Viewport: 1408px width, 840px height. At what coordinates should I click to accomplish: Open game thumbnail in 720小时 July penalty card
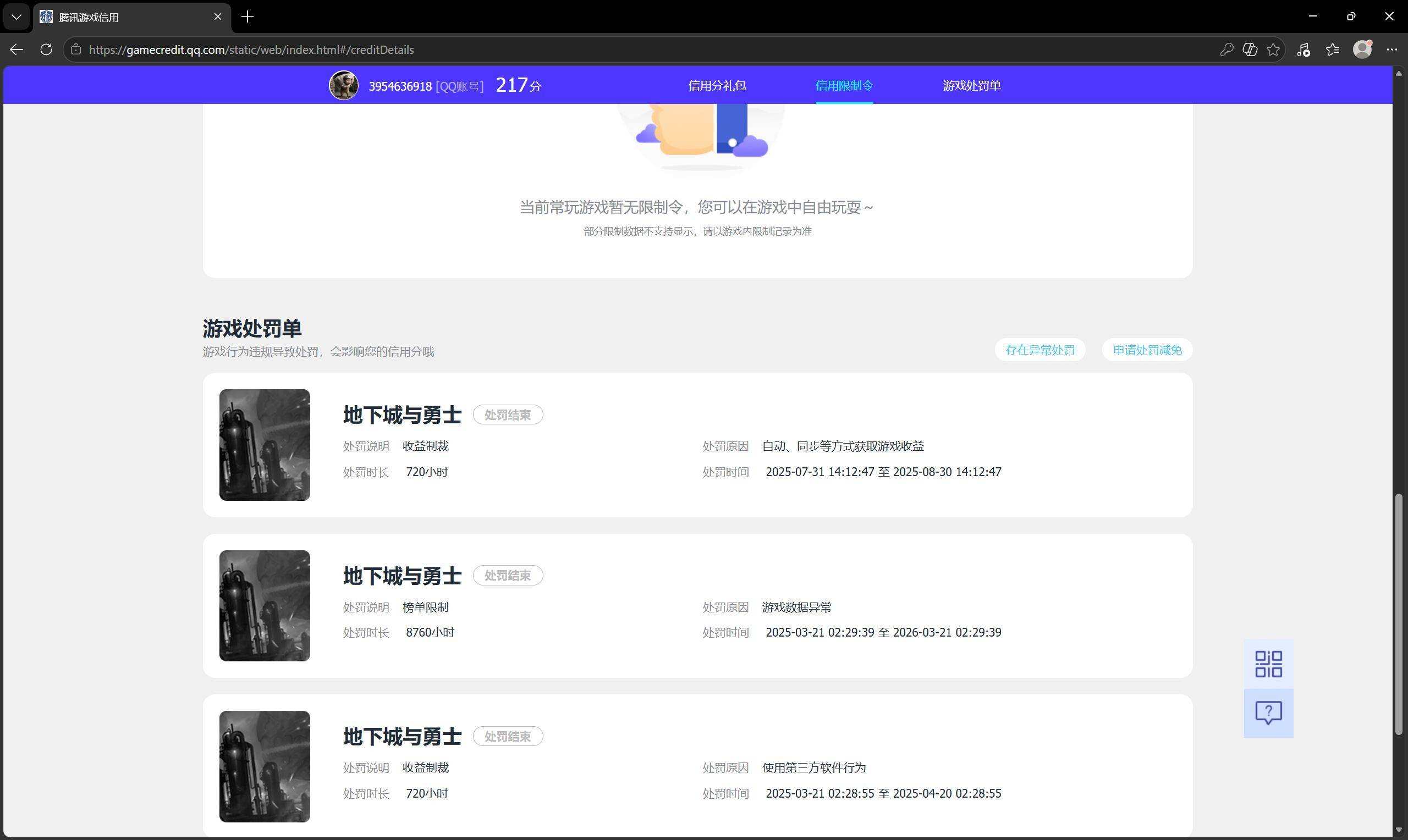(x=265, y=445)
